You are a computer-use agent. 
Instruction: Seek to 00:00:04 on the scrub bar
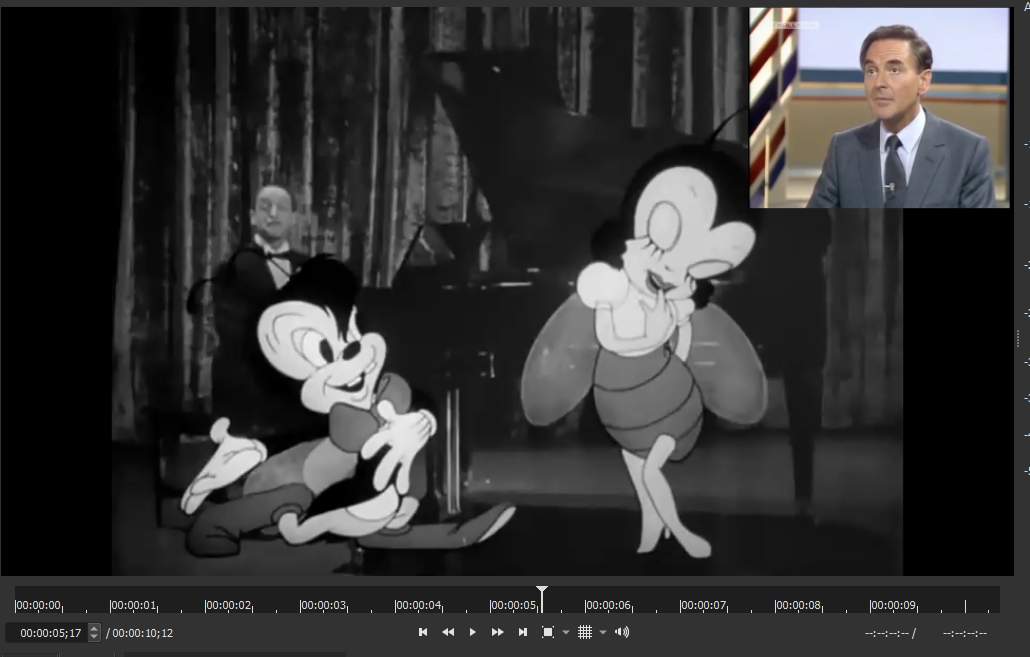[418, 605]
